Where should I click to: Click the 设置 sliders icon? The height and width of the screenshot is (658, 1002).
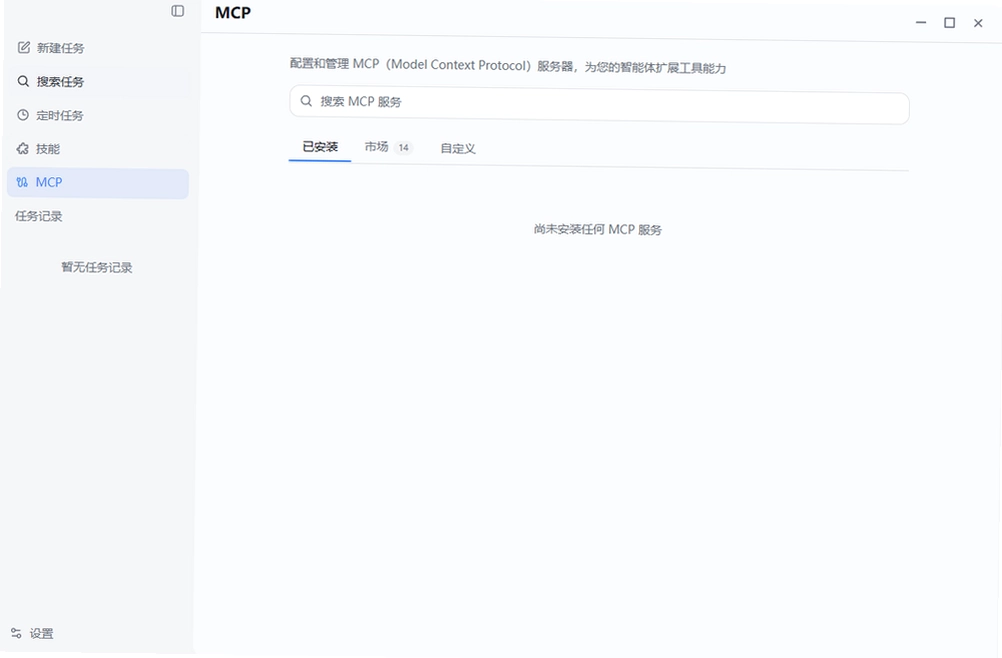(x=17, y=633)
